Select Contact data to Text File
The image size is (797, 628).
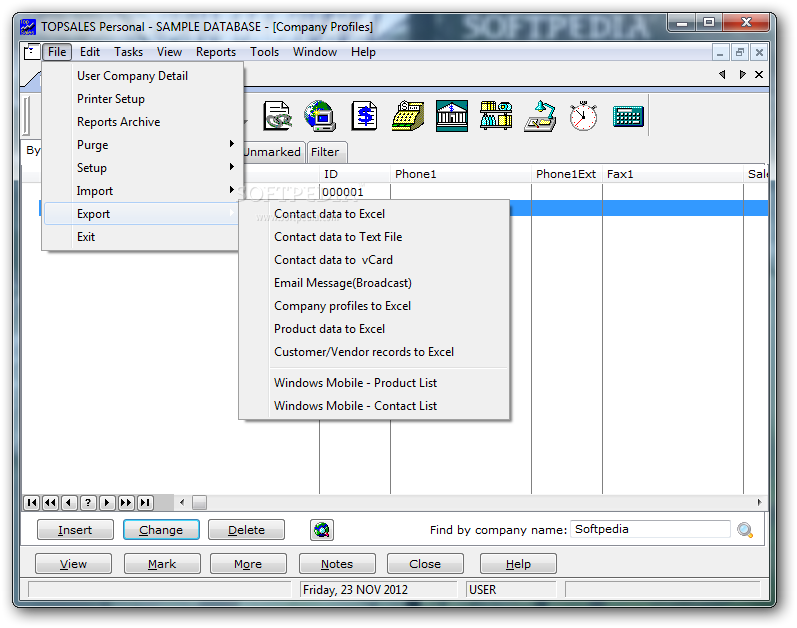(x=375, y=237)
